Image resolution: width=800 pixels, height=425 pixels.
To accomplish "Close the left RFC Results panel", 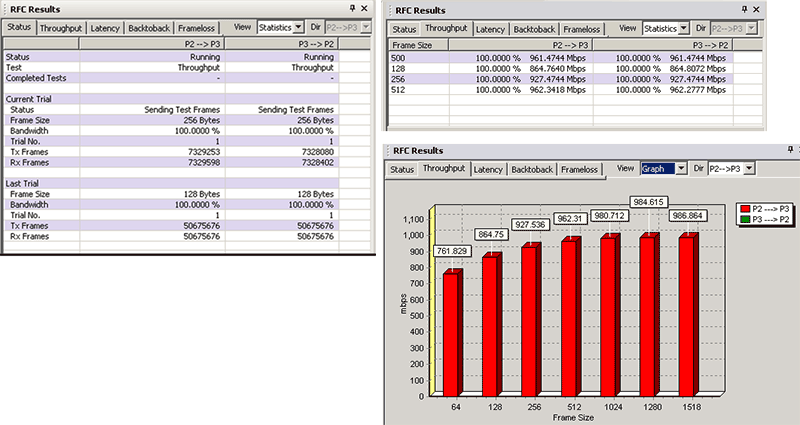I will point(364,8).
